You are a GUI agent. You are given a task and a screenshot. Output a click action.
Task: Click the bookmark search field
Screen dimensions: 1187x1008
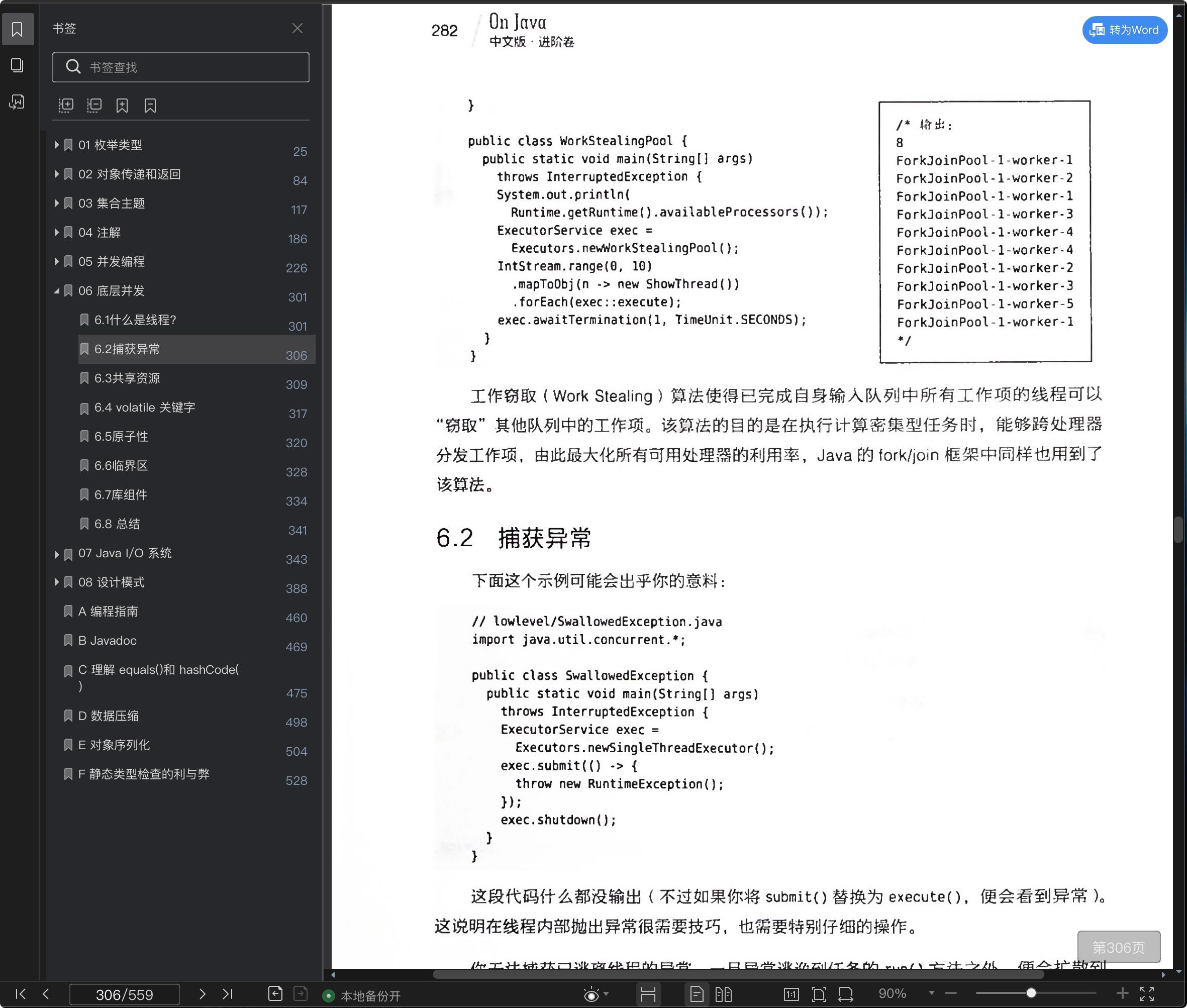coord(180,67)
